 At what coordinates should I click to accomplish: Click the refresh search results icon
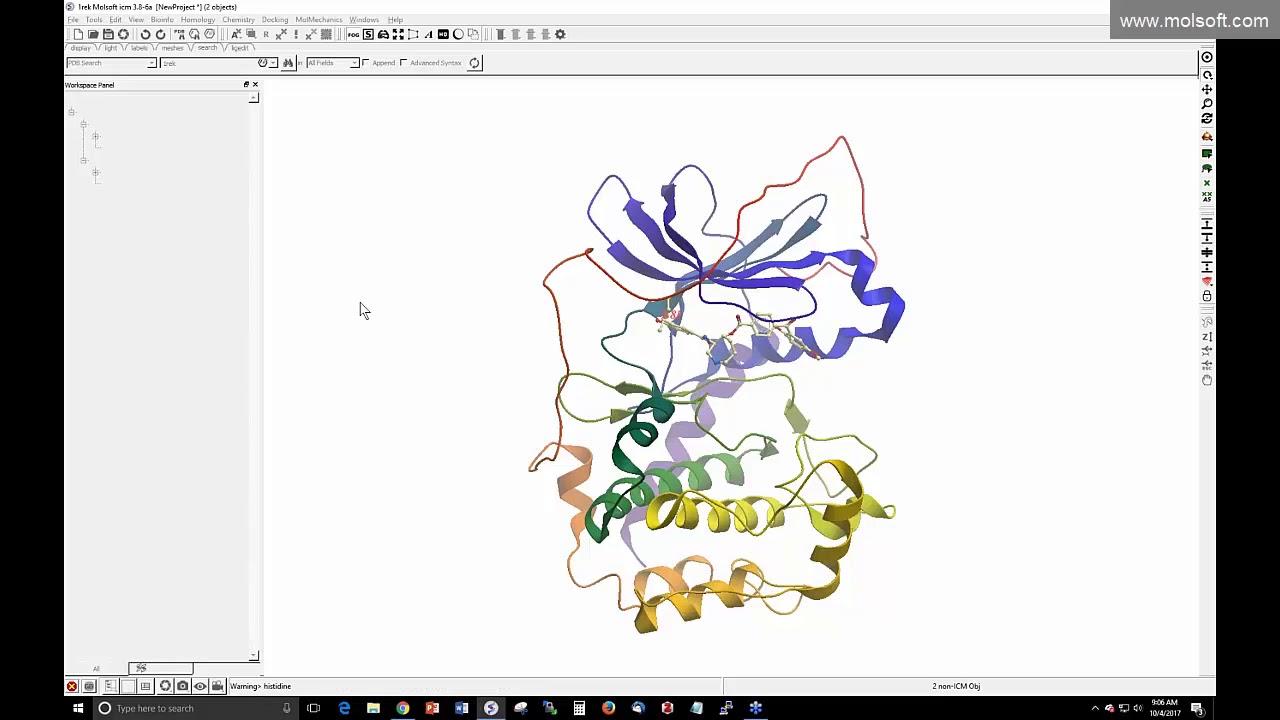[x=474, y=63]
